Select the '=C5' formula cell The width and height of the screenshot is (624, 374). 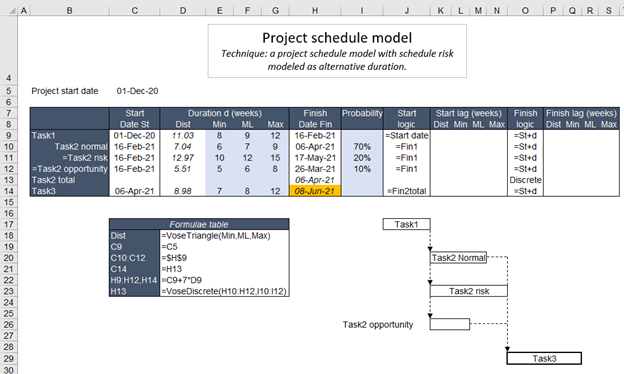pyautogui.click(x=224, y=247)
